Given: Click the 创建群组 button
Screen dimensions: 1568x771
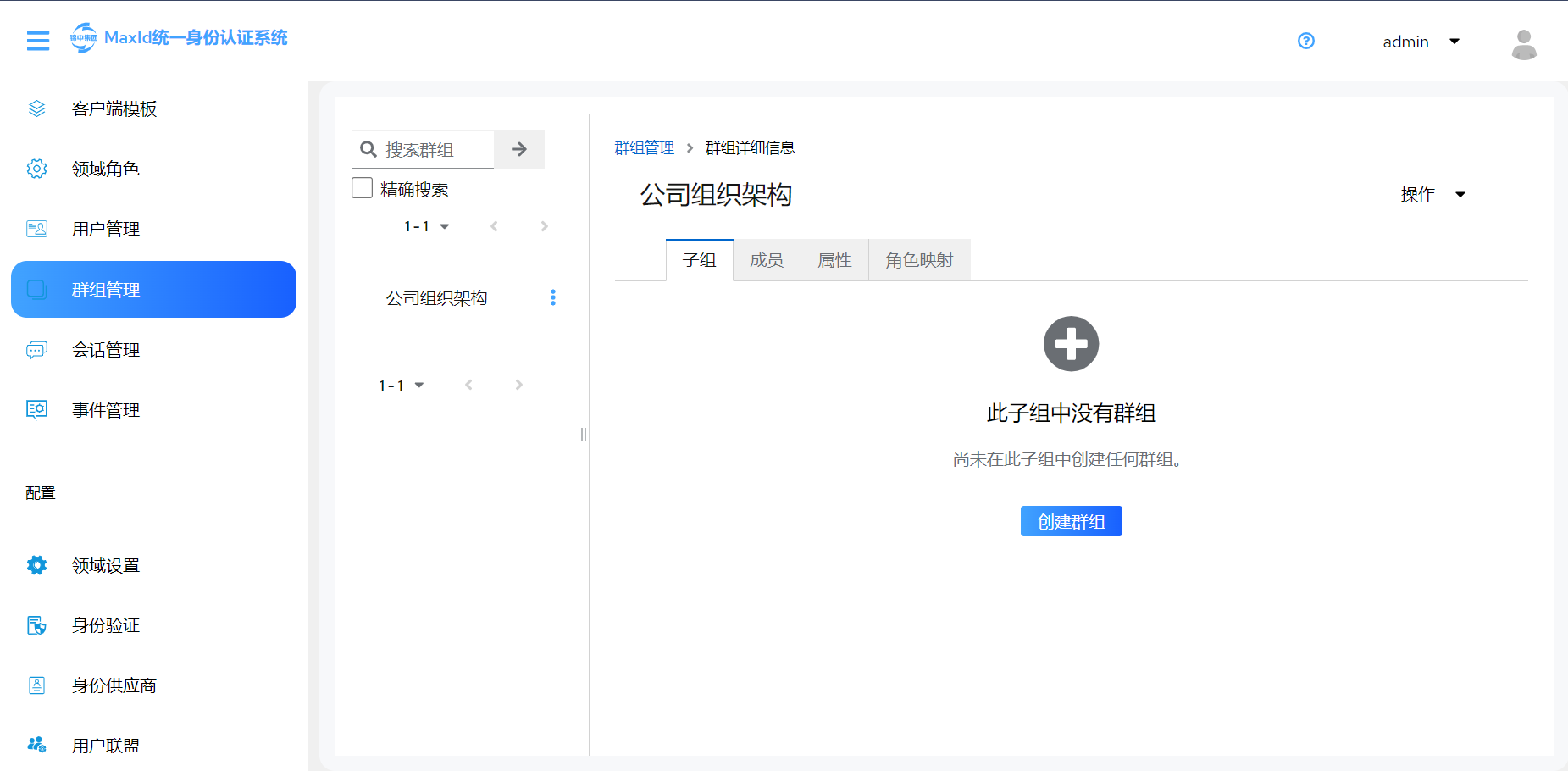Looking at the screenshot, I should [1071, 521].
